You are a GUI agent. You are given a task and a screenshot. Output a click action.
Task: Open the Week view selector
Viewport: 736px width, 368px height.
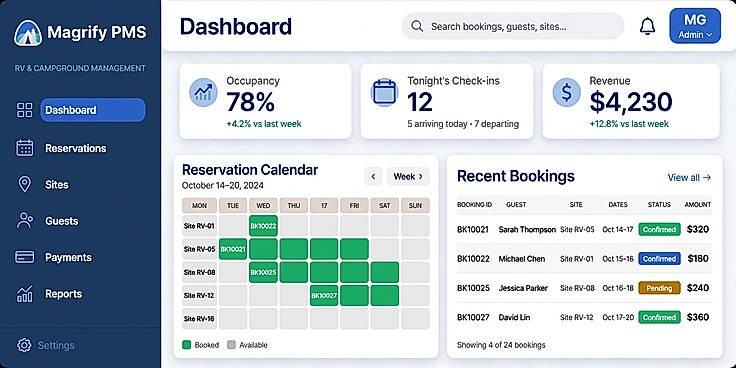pyautogui.click(x=408, y=176)
